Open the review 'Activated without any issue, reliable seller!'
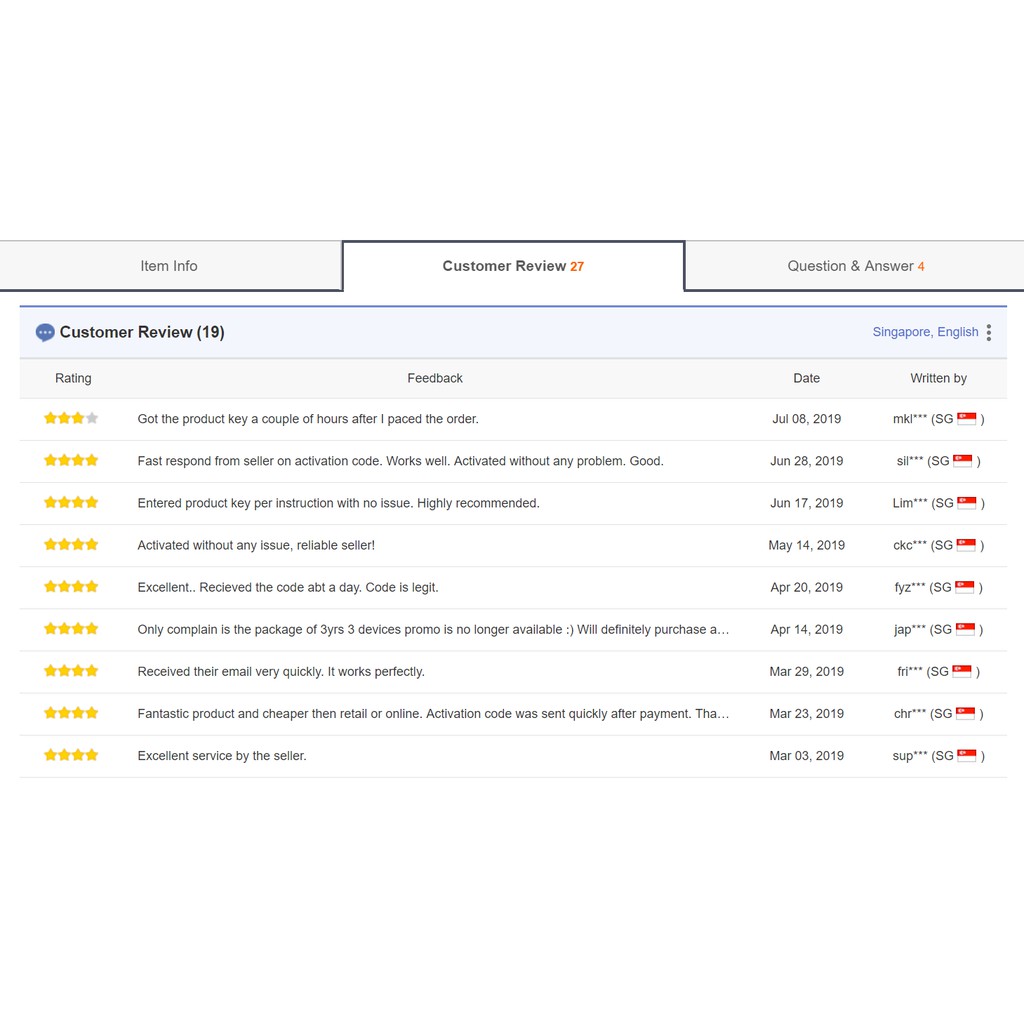The height and width of the screenshot is (1024, 1024). pyautogui.click(x=256, y=546)
